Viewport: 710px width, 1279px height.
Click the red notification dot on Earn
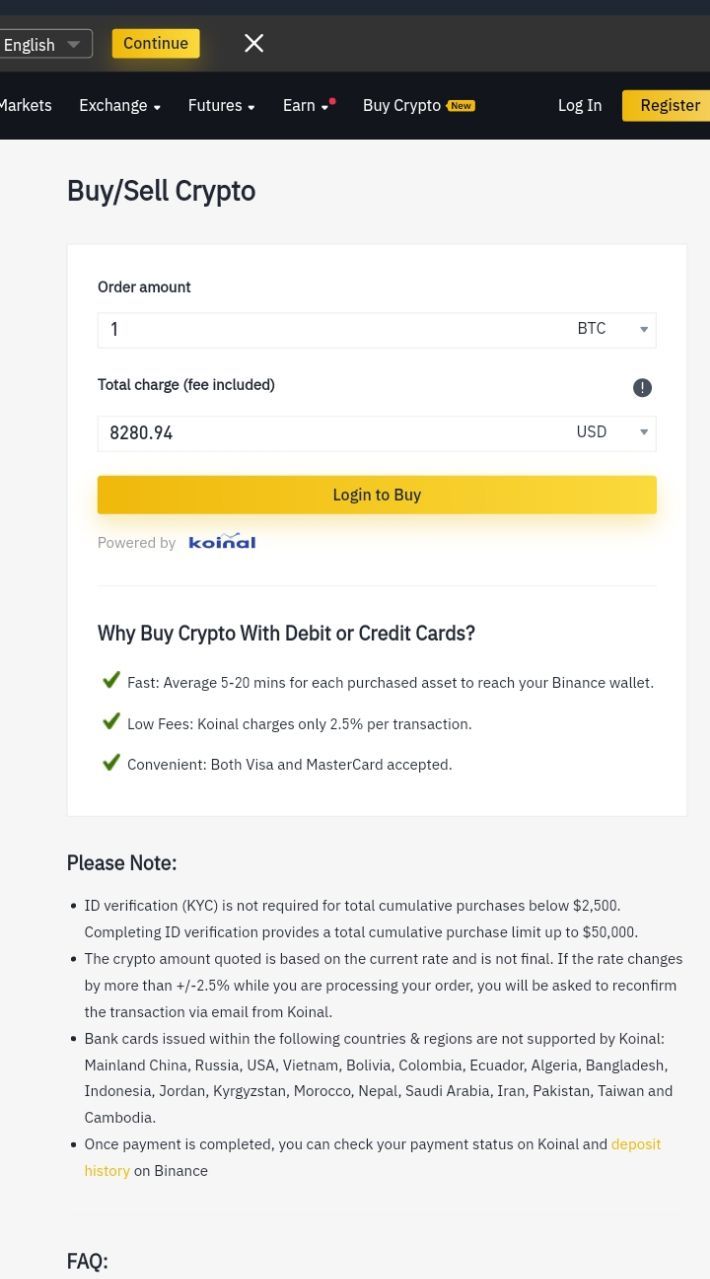click(332, 100)
